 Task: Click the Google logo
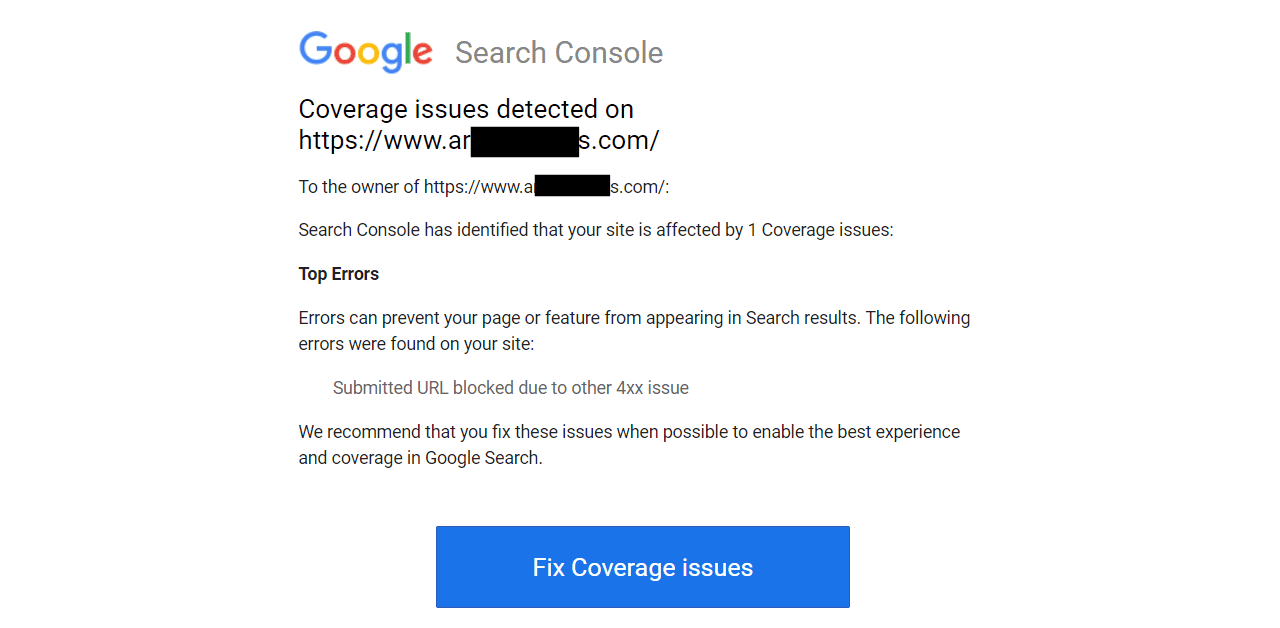[x=366, y=52]
